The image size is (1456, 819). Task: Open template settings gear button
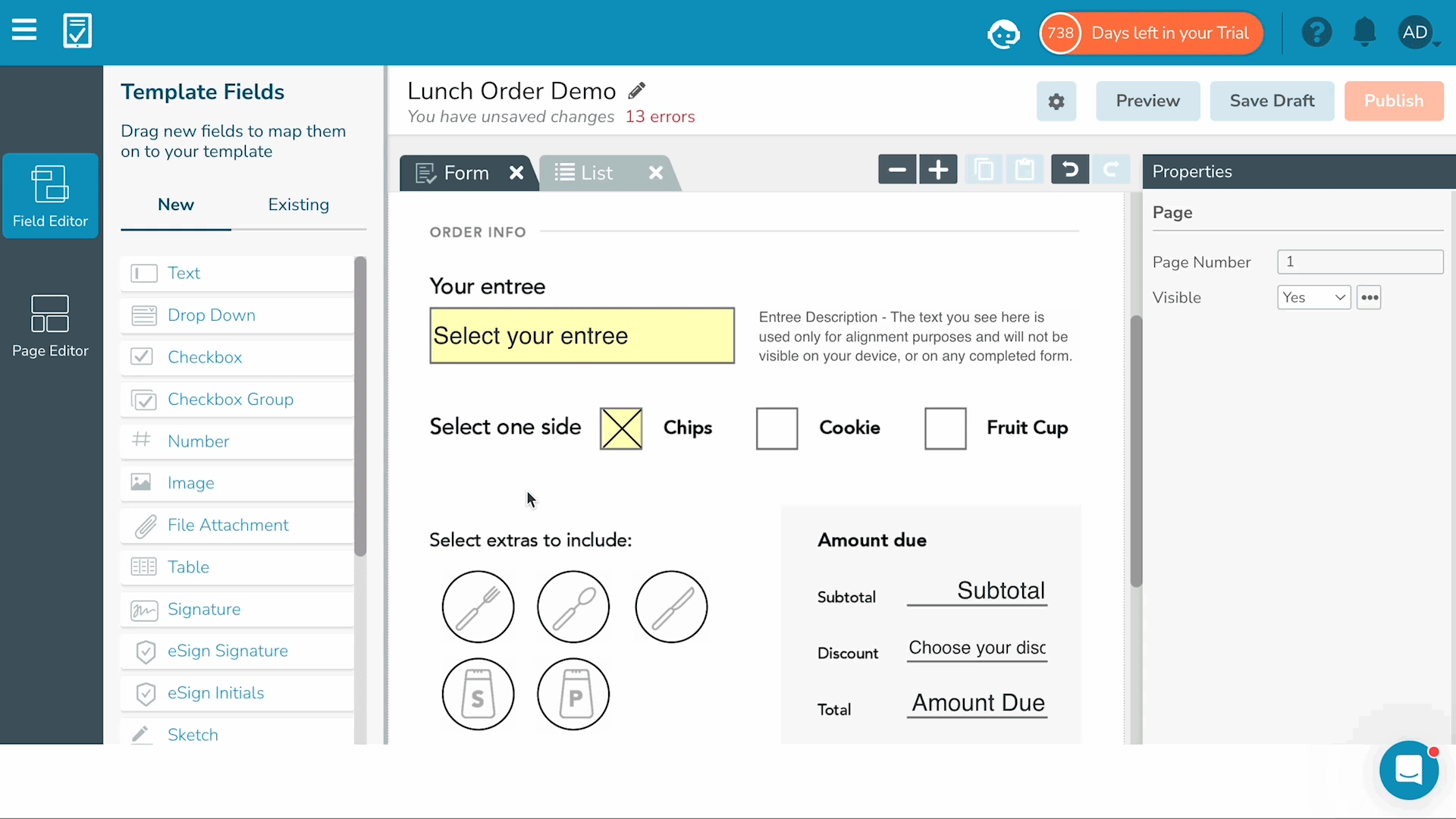[1056, 101]
